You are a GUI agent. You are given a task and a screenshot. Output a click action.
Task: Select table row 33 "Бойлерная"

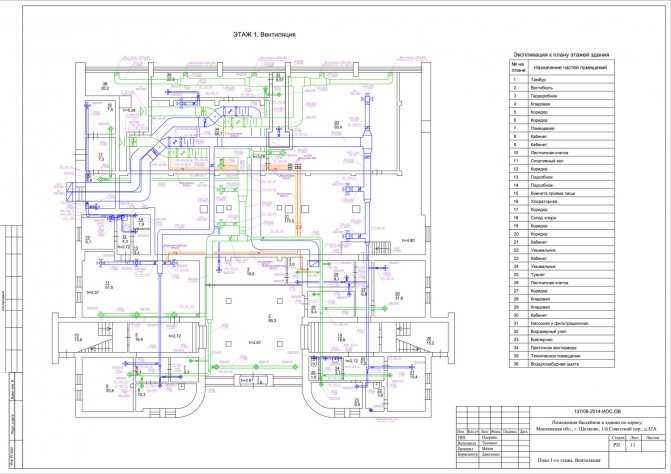pyautogui.click(x=561, y=340)
